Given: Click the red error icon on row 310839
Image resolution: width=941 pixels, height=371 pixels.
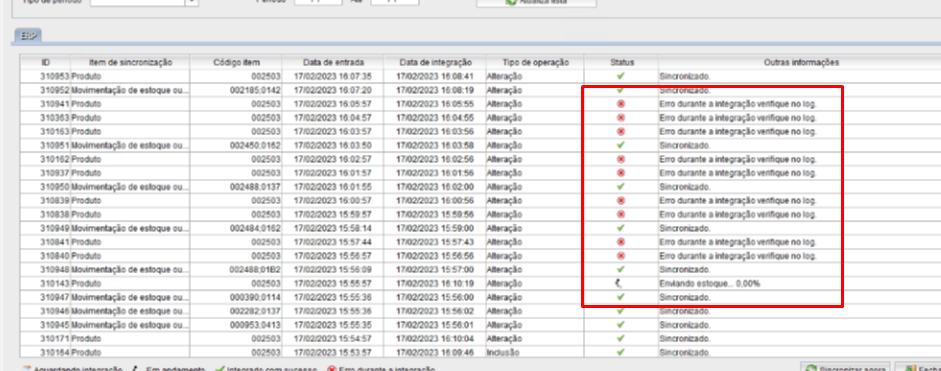Looking at the screenshot, I should tap(621, 201).
